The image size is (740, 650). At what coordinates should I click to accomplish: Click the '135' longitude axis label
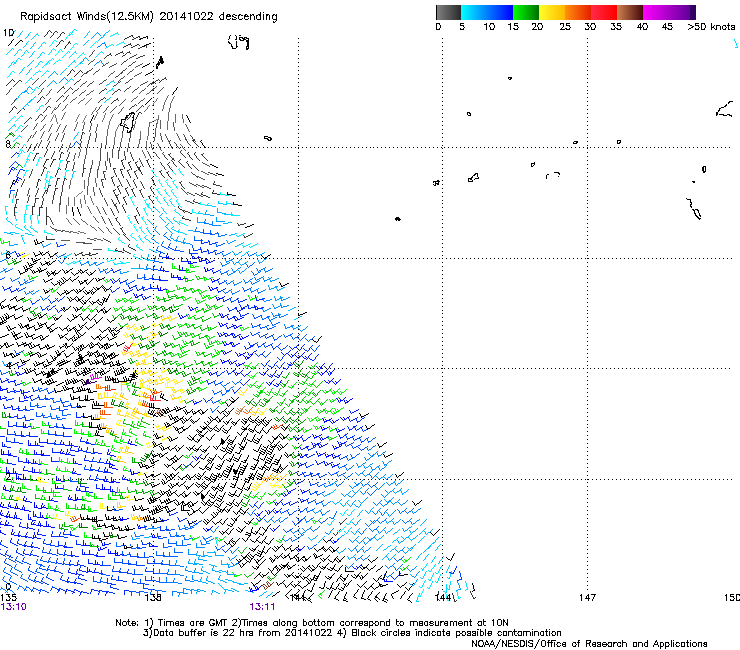8,598
